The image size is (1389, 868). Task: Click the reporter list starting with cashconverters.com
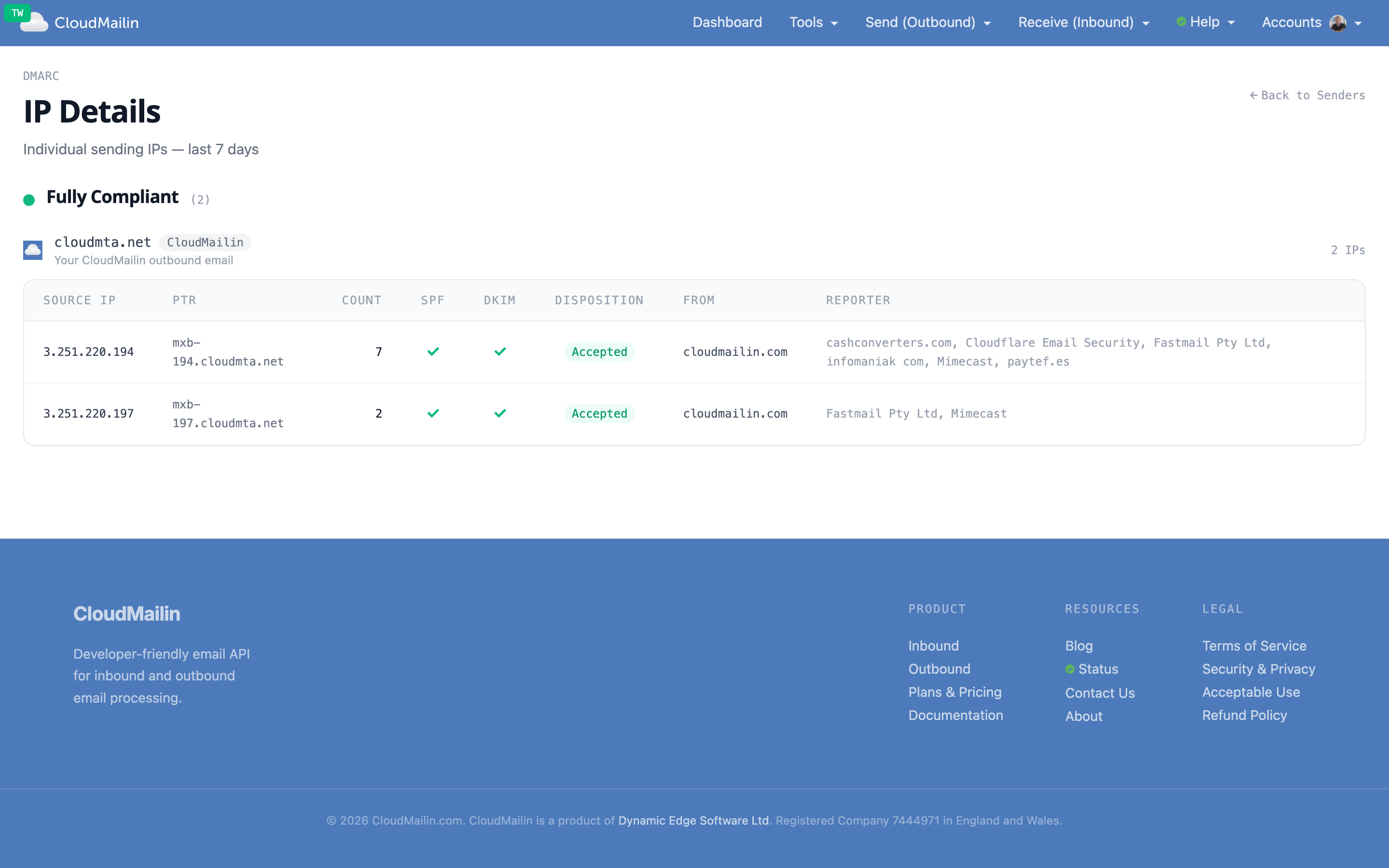(1049, 352)
